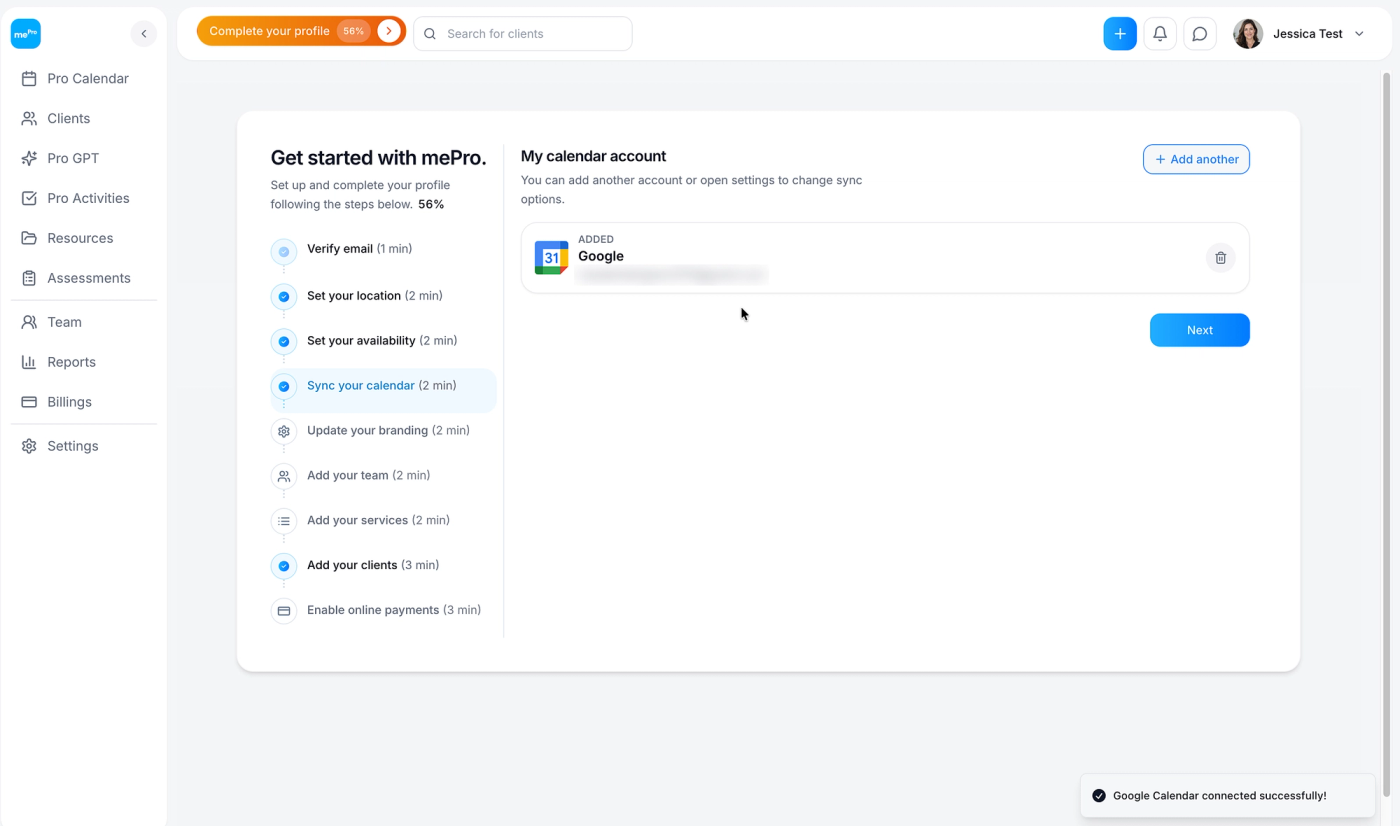Screen dimensions: 1400x826
Task: Click the Reports bar chart icon
Action: (29, 362)
